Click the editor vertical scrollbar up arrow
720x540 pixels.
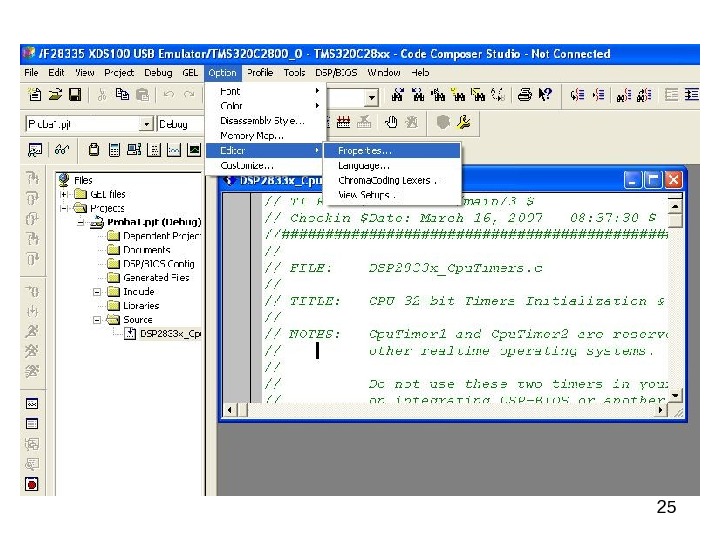coord(675,207)
